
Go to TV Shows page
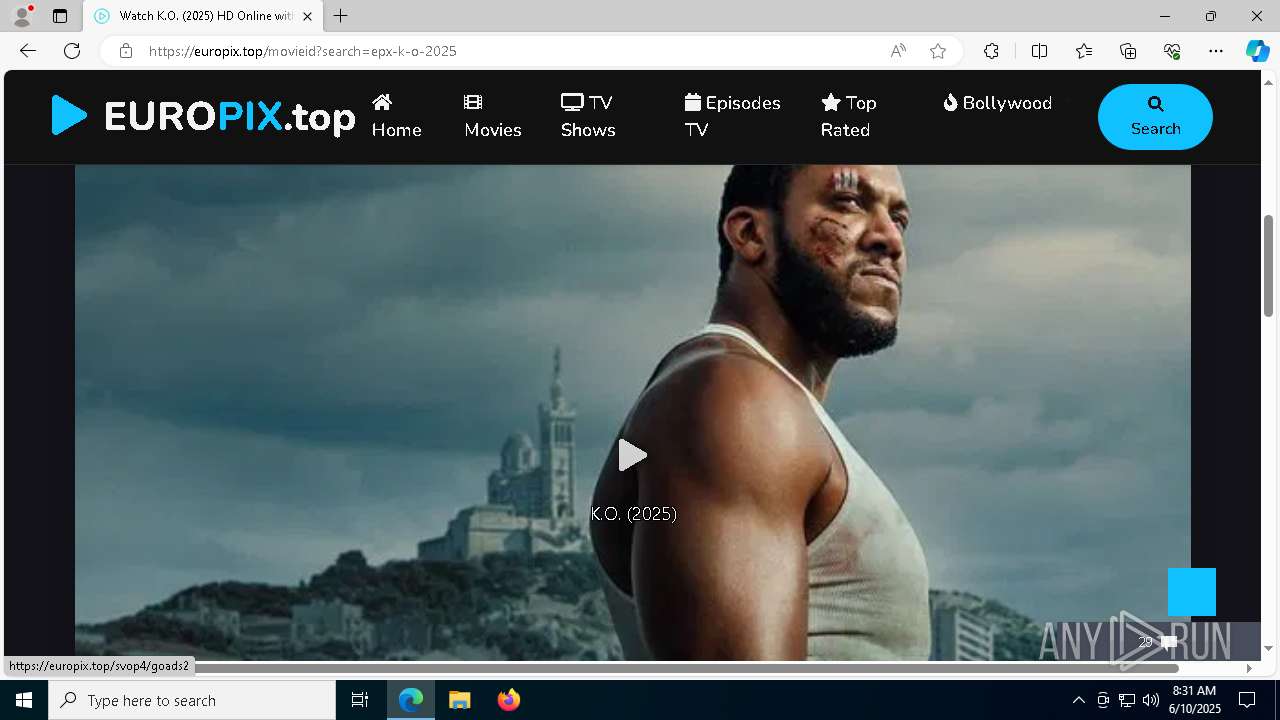click(x=588, y=116)
